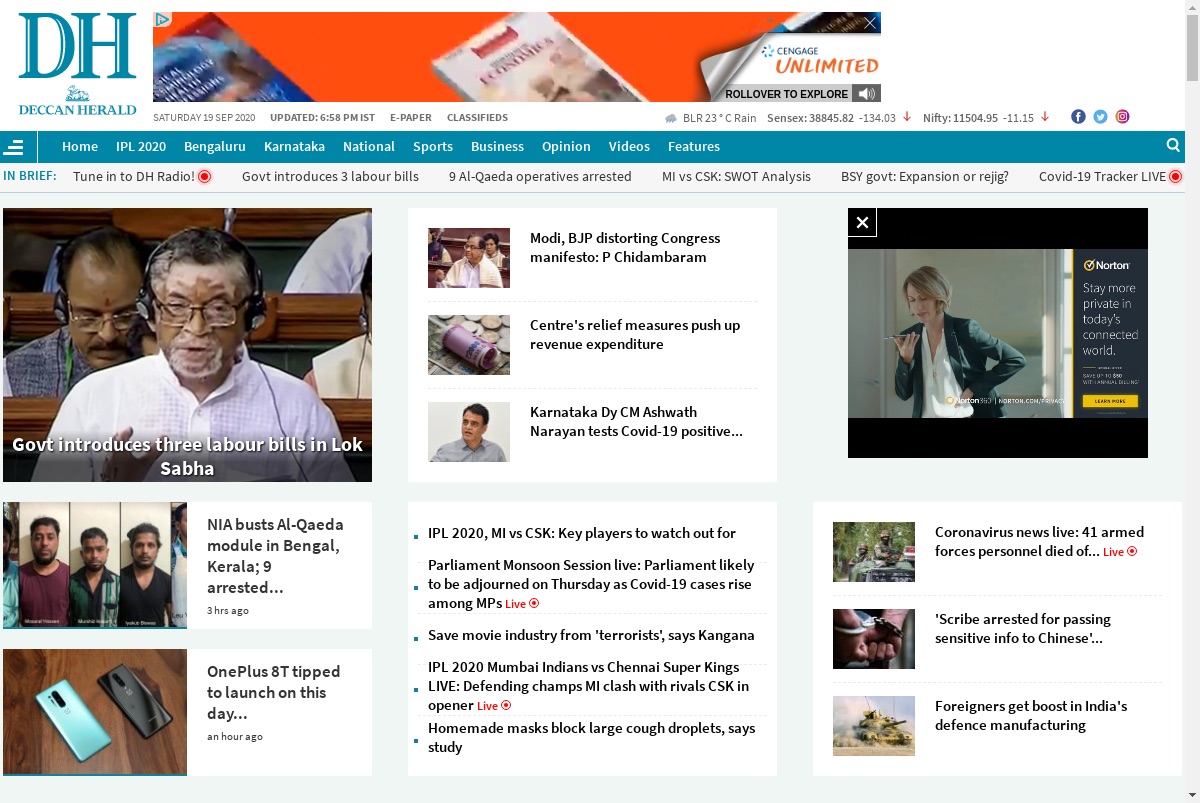
Task: Open the CLASSIFIEDS link
Action: point(477,118)
